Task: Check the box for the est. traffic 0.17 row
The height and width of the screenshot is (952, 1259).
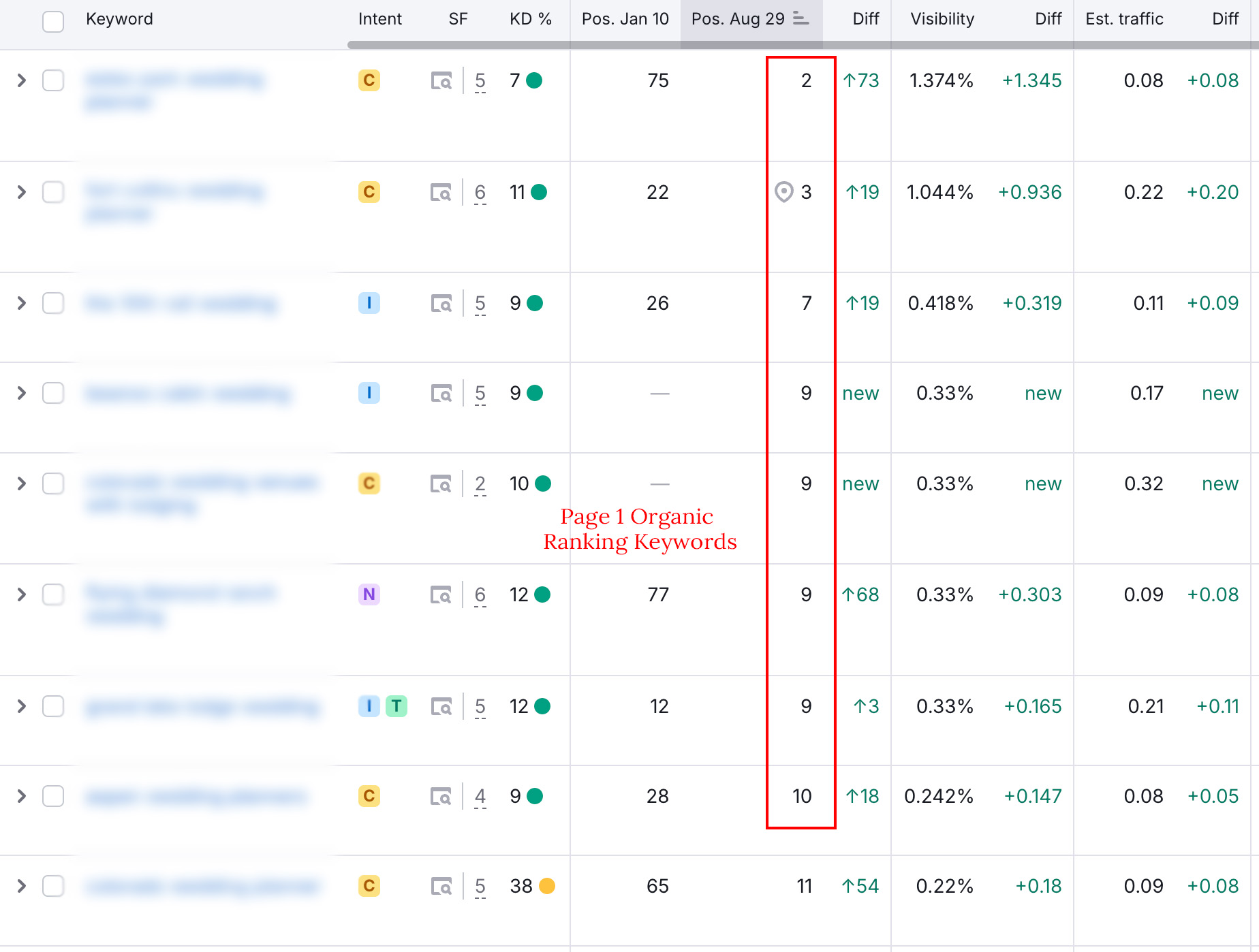Action: (x=53, y=393)
